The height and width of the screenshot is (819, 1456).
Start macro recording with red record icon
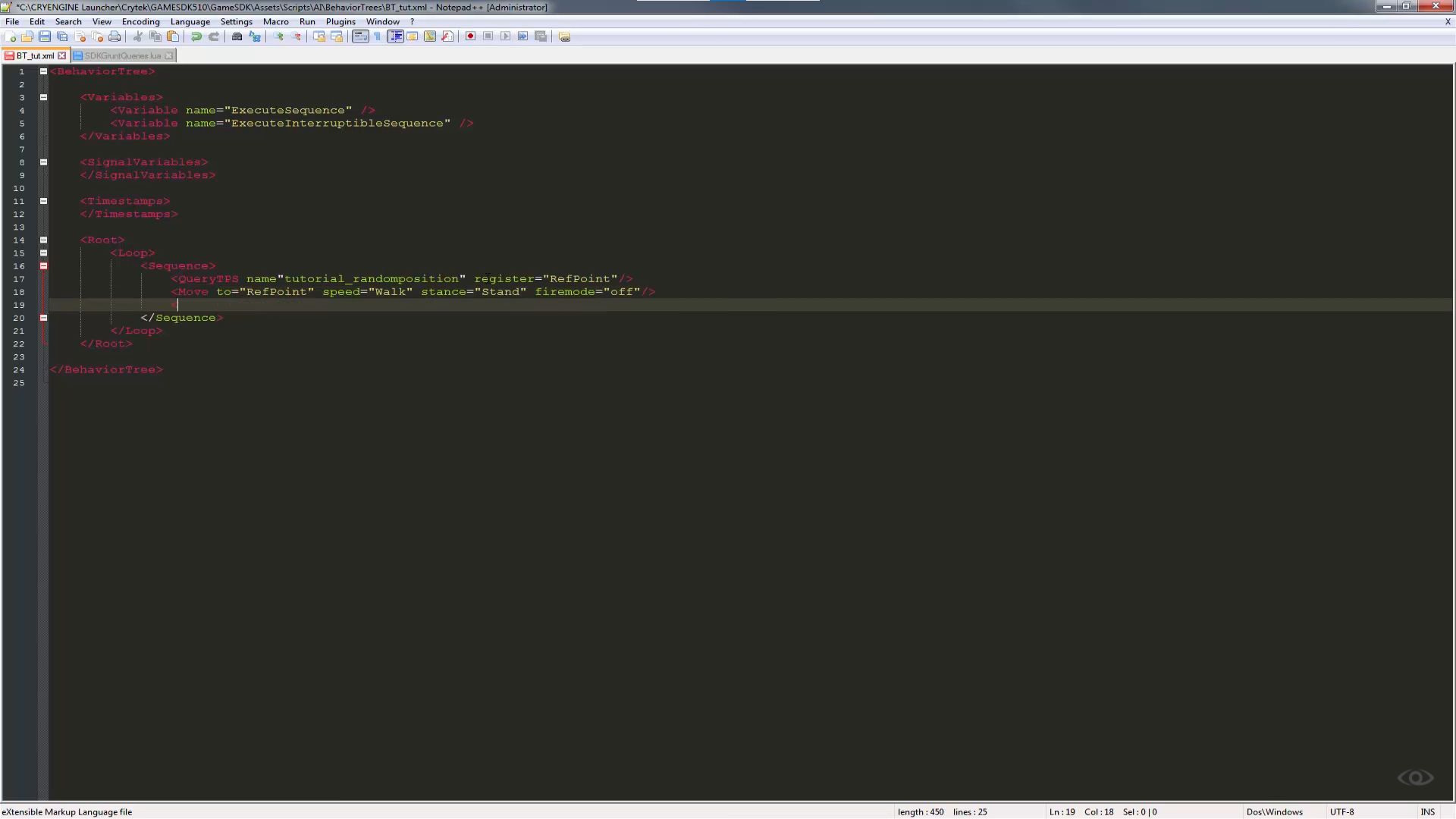(x=470, y=36)
